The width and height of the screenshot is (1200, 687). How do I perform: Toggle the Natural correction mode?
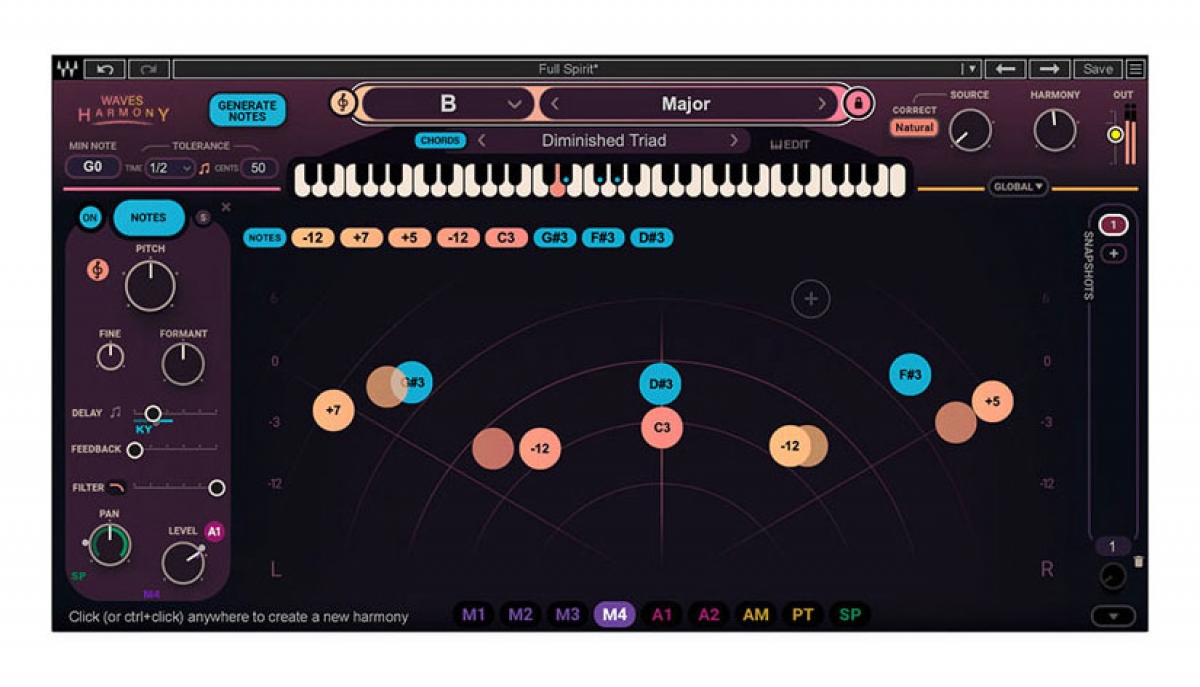(x=914, y=128)
